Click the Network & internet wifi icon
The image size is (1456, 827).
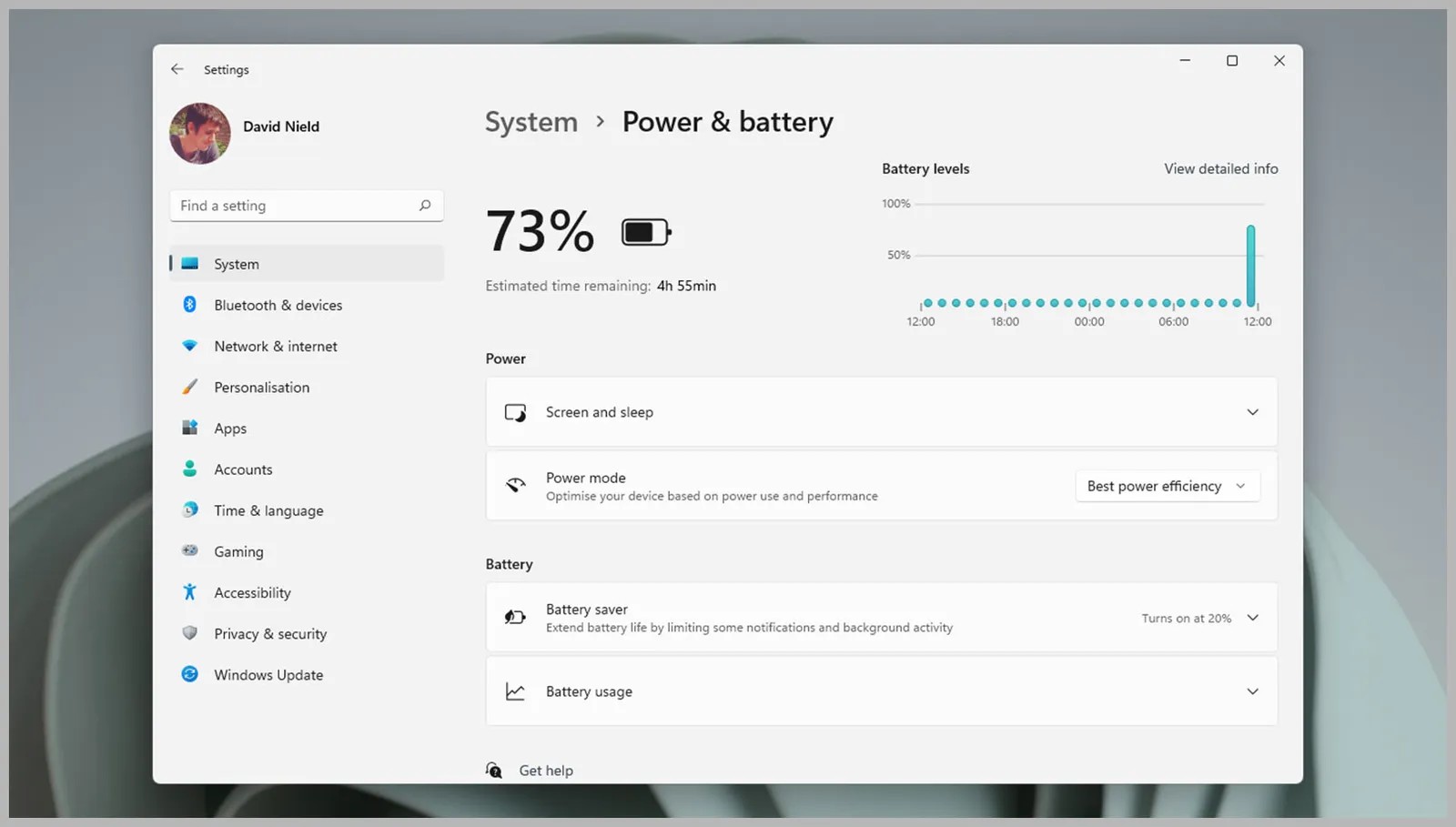click(189, 346)
